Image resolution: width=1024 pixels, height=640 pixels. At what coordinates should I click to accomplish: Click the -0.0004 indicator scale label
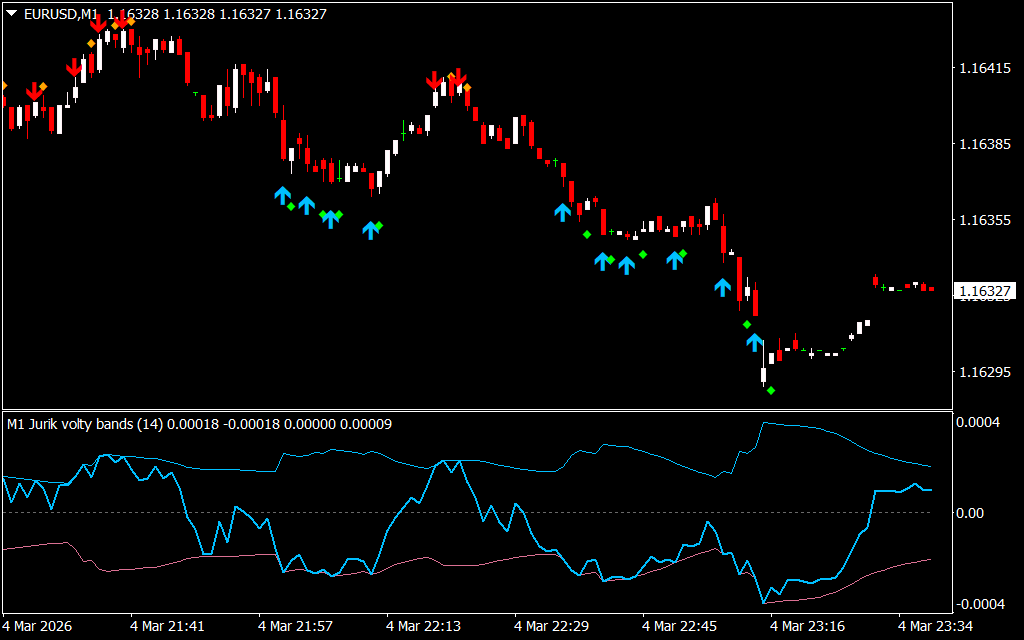(x=982, y=604)
